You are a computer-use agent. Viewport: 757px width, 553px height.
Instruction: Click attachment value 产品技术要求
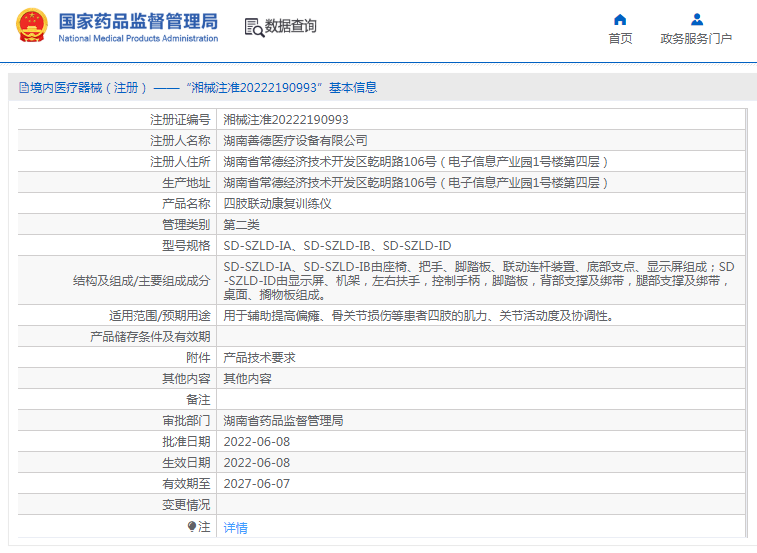260,358
